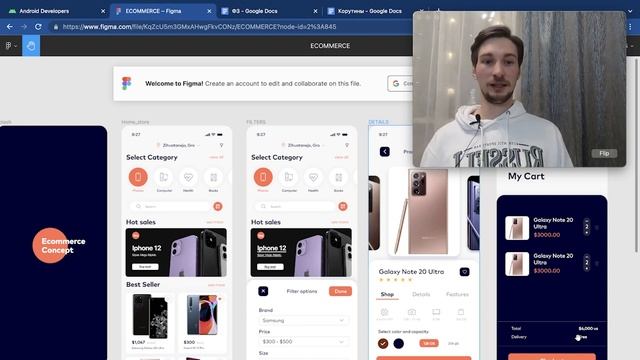Click the orange filter icon in FILTERS frame
This screenshot has width=640, height=360.
click(343, 207)
